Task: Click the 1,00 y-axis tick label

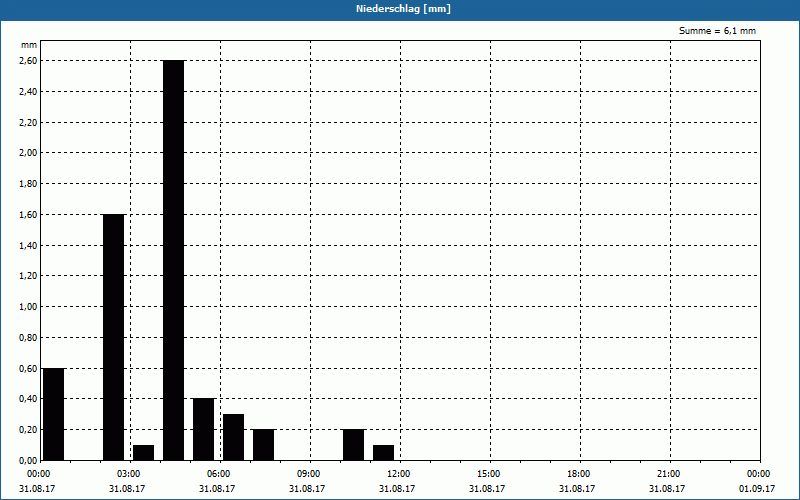Action: click(28, 306)
